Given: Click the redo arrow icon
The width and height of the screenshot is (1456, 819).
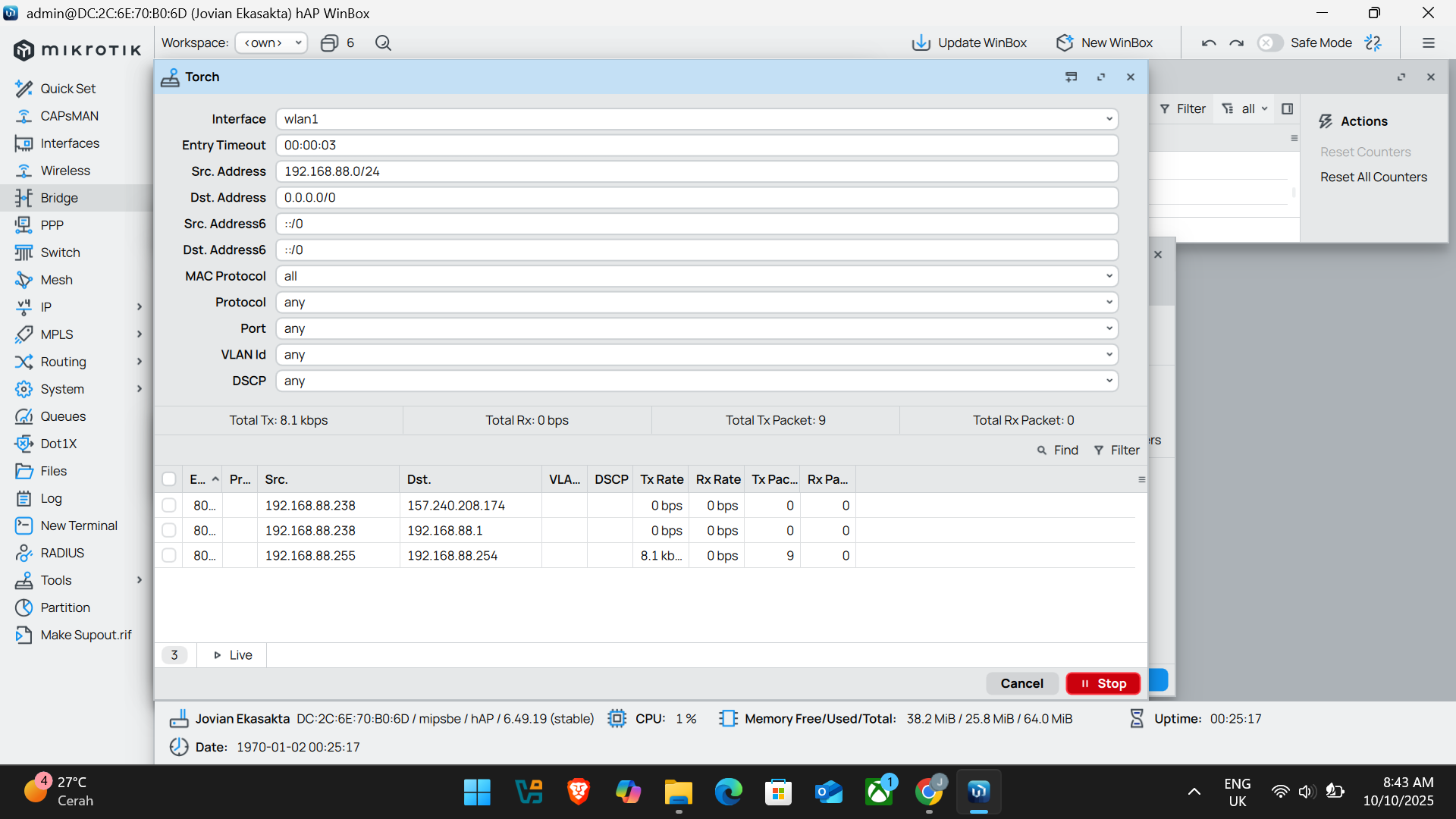Looking at the screenshot, I should coord(1236,43).
